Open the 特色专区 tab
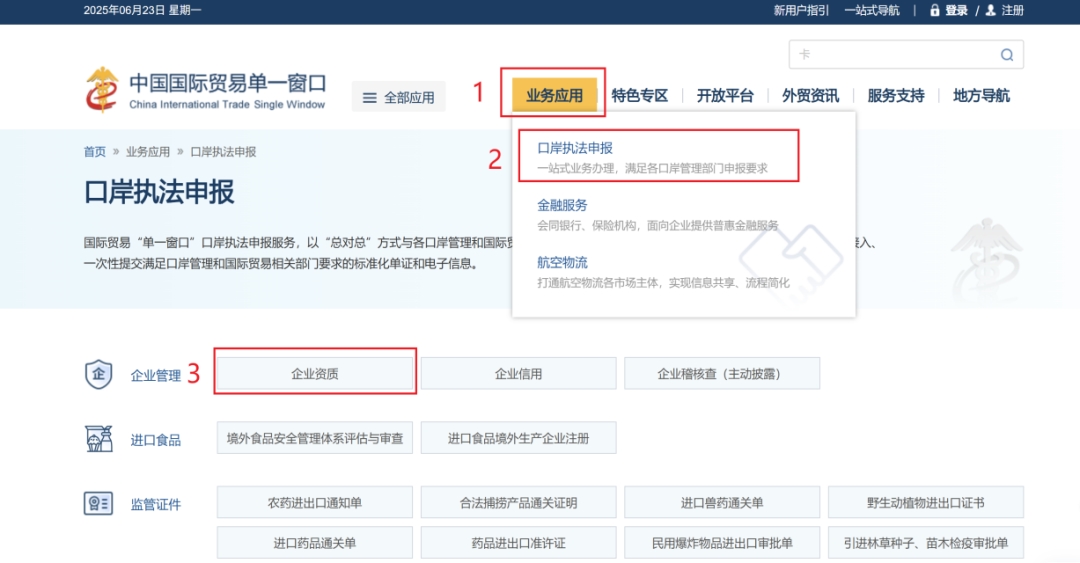This screenshot has width=1080, height=563. coord(640,96)
